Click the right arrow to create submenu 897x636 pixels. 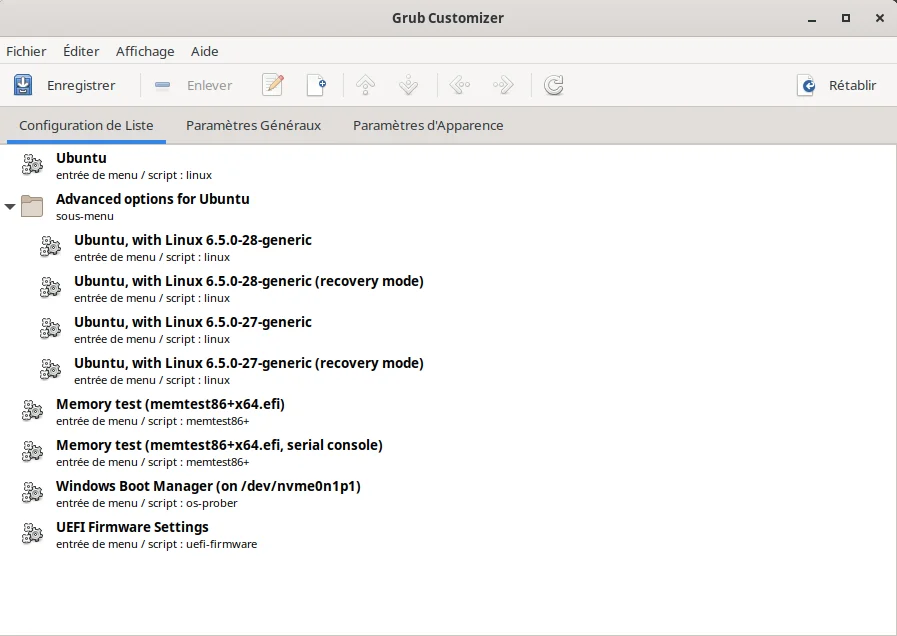503,85
